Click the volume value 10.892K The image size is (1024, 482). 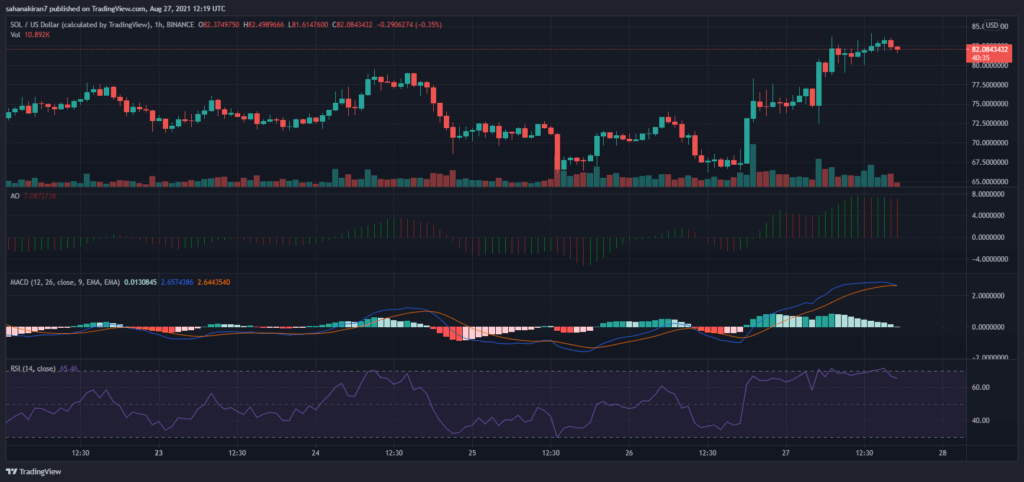click(38, 34)
